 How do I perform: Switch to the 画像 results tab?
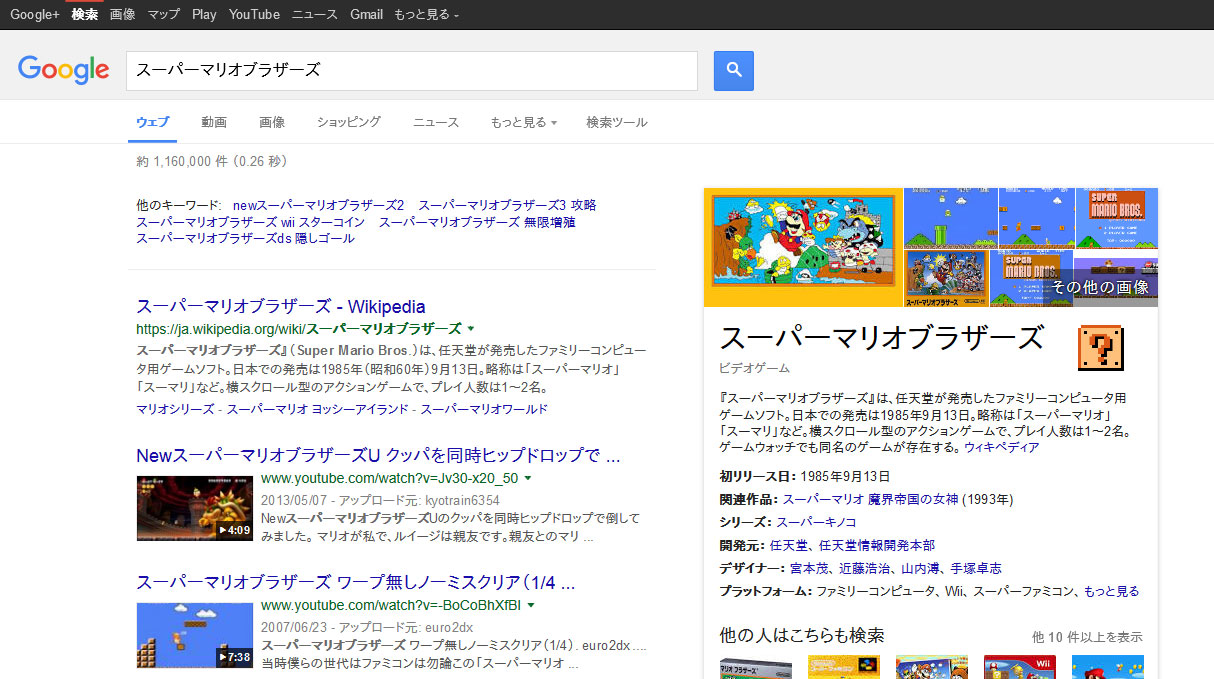tap(272, 122)
